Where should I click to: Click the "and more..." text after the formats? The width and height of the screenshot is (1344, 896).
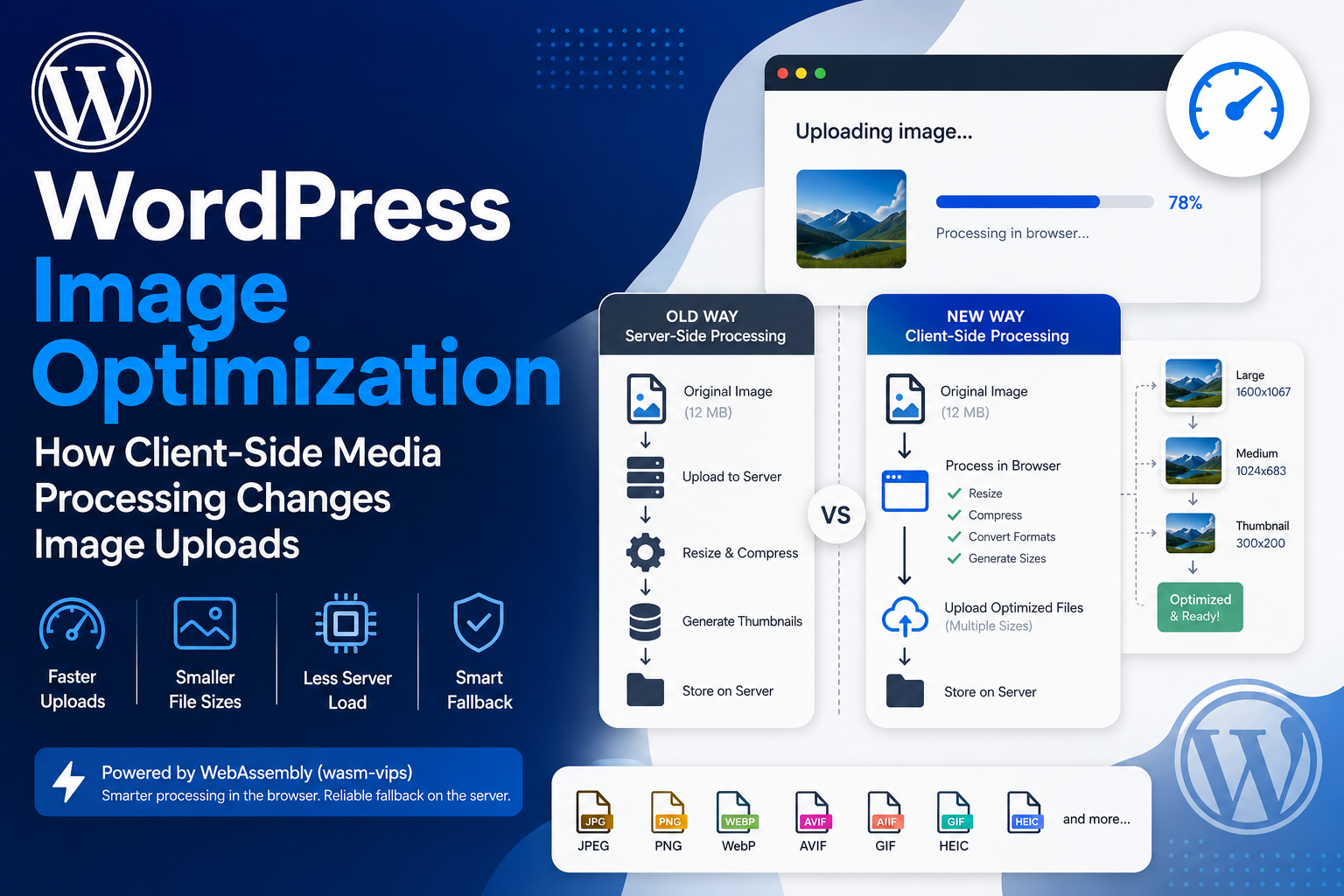[x=1096, y=819]
